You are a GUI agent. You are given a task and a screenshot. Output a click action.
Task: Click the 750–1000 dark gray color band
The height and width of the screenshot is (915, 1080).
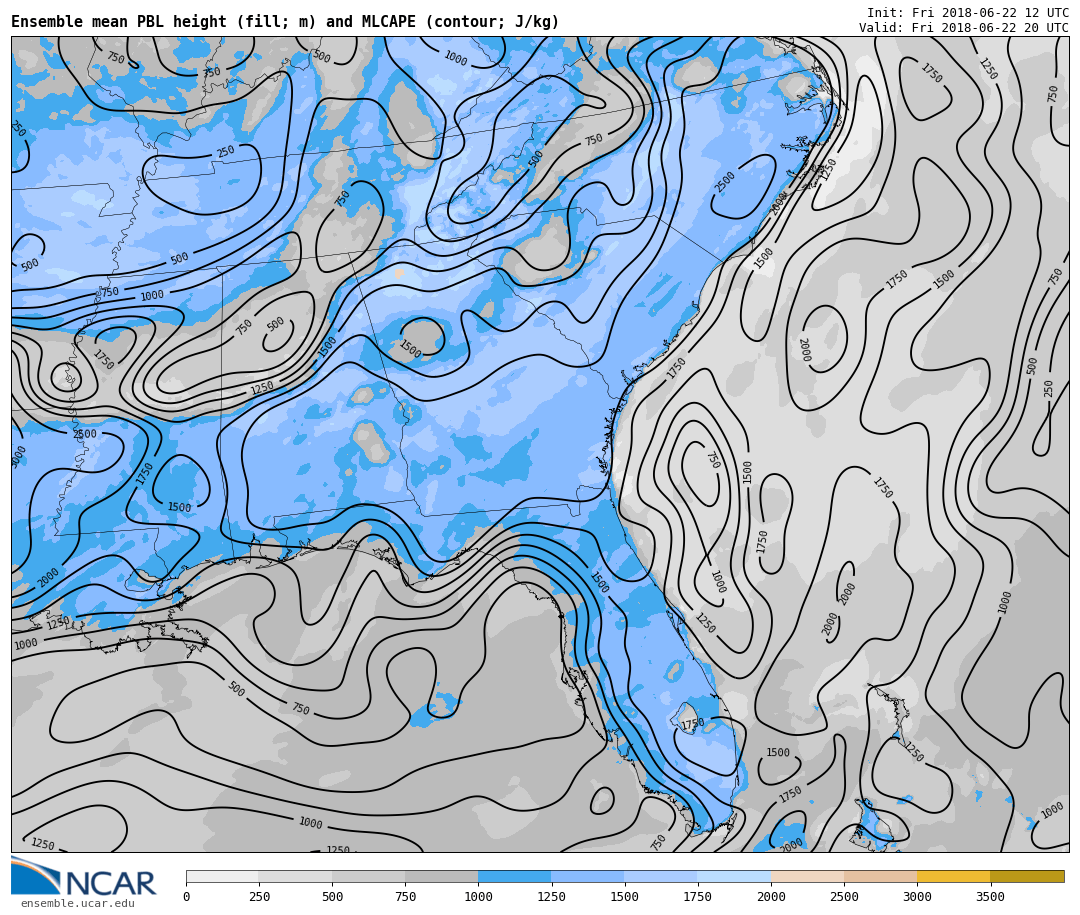click(x=442, y=876)
